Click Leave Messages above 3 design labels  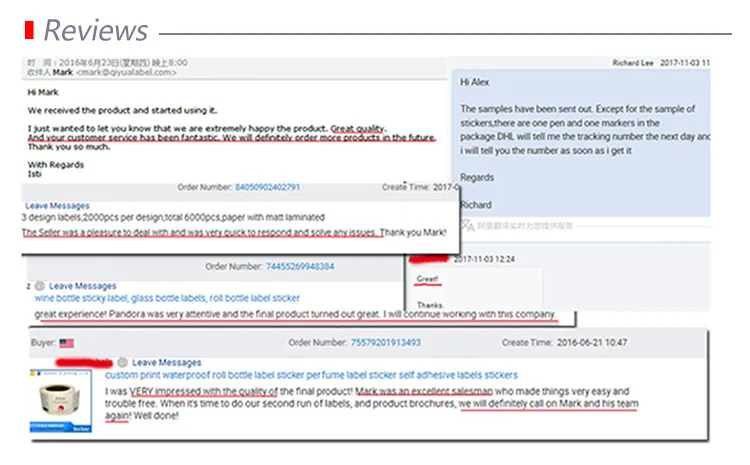tap(56, 206)
